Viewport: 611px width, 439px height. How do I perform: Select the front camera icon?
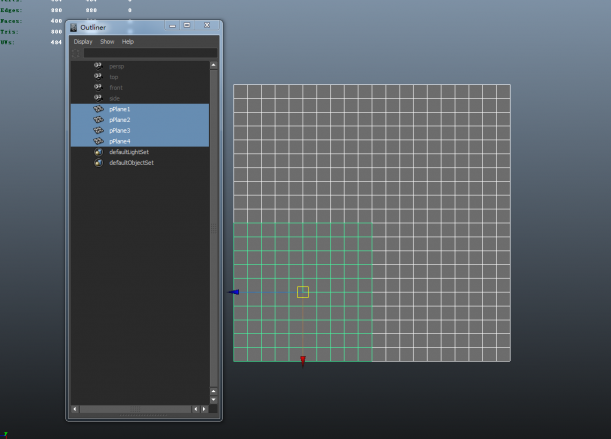click(x=98, y=87)
